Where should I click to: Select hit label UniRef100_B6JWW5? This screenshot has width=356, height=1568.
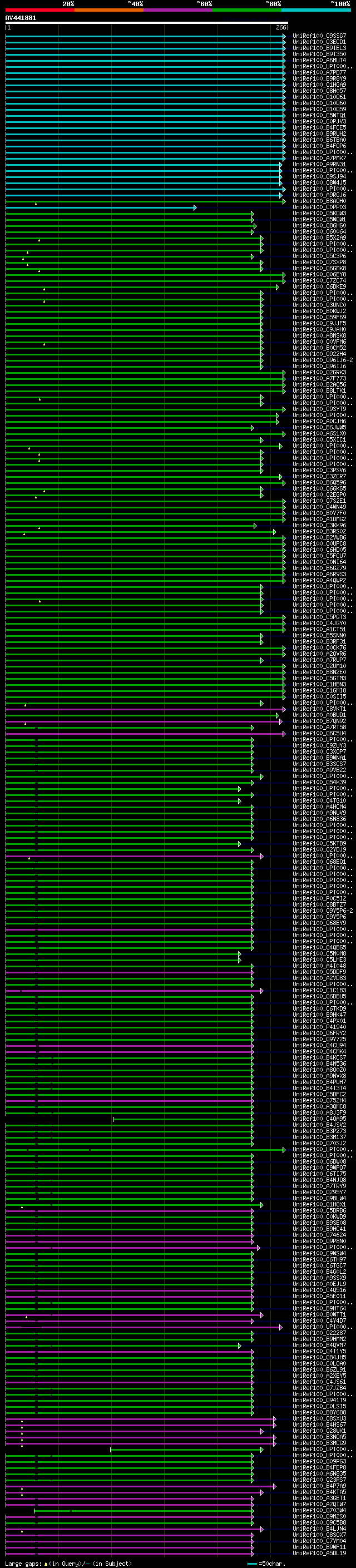[x=319, y=427]
